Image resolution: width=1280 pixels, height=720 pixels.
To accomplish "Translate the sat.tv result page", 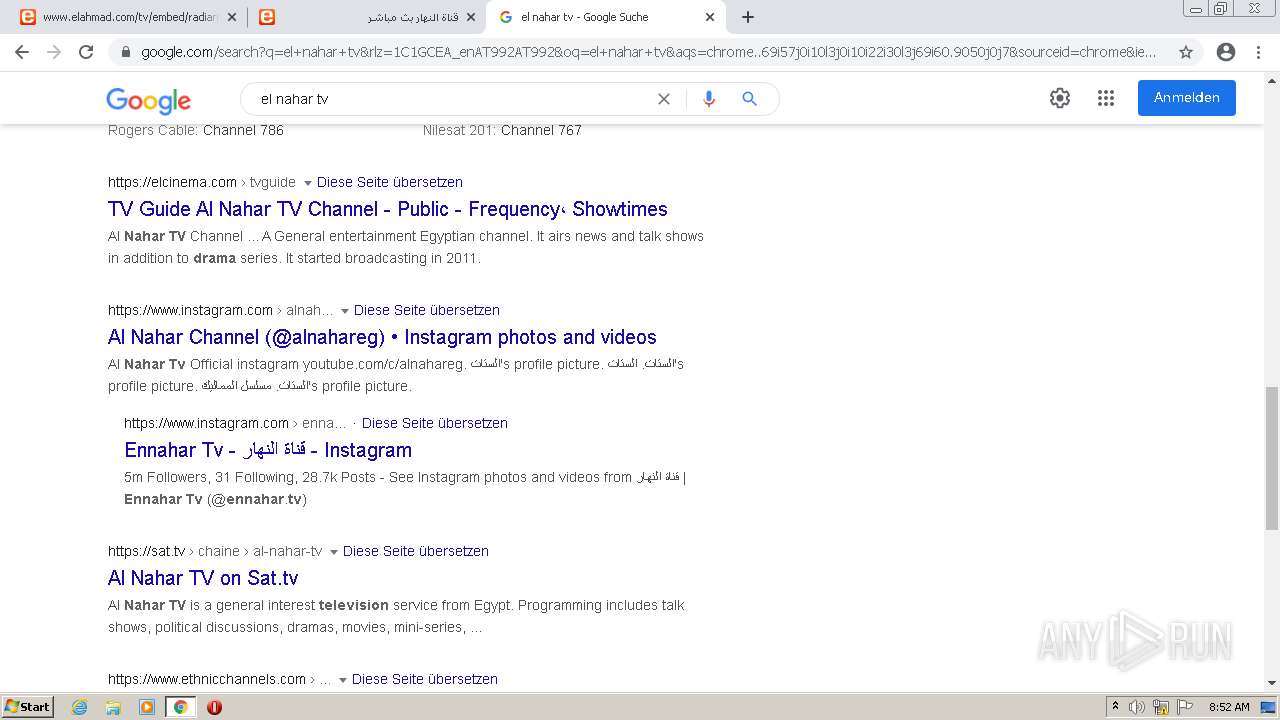I will [x=416, y=551].
